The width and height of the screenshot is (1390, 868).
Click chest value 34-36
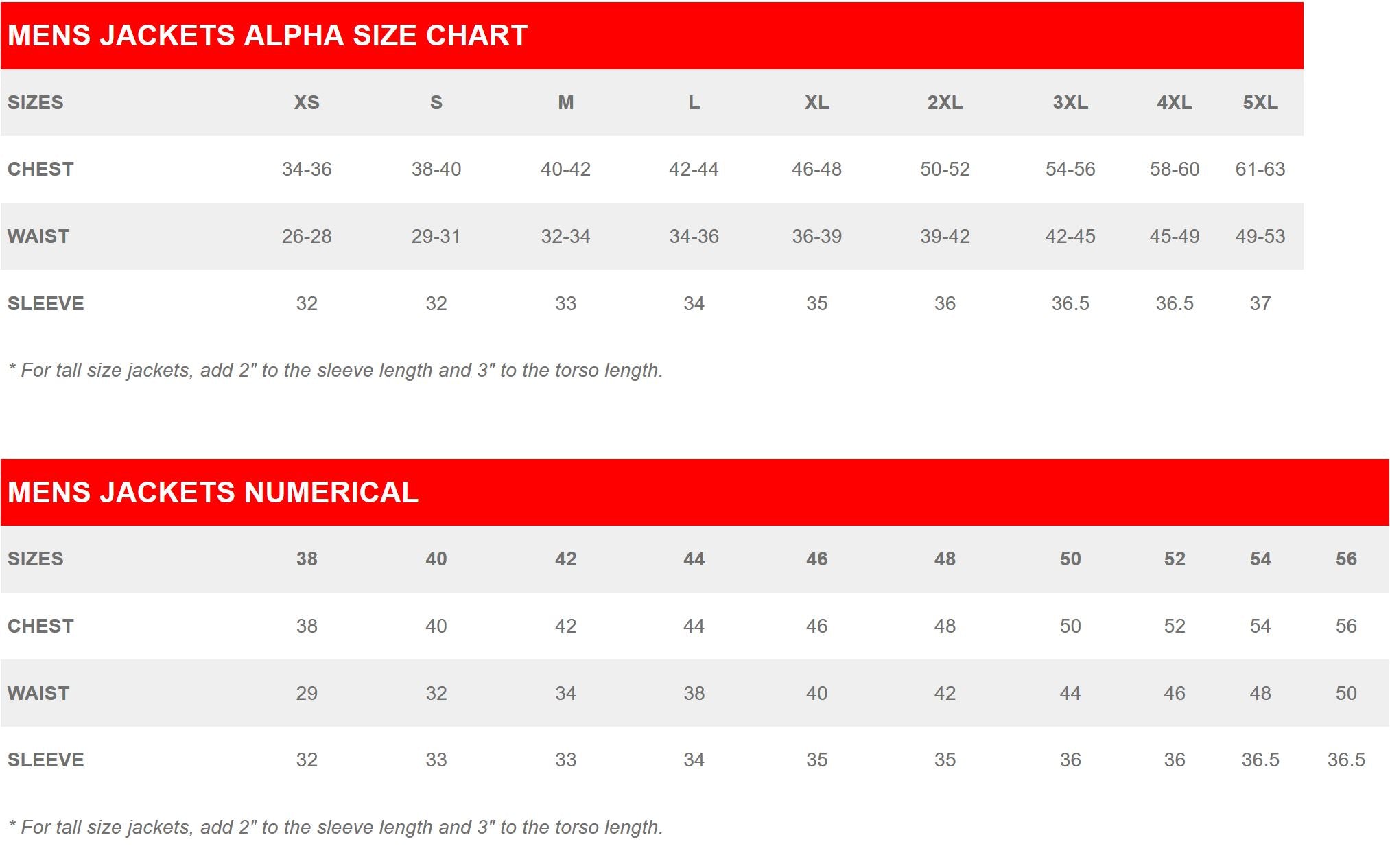pos(307,169)
